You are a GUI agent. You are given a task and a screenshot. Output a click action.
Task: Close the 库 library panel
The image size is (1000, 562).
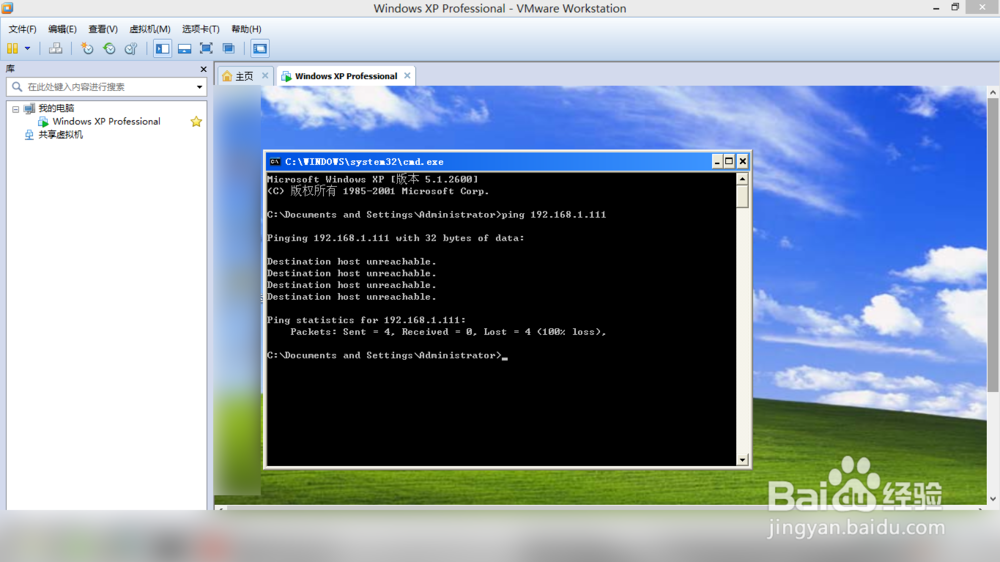(x=203, y=69)
